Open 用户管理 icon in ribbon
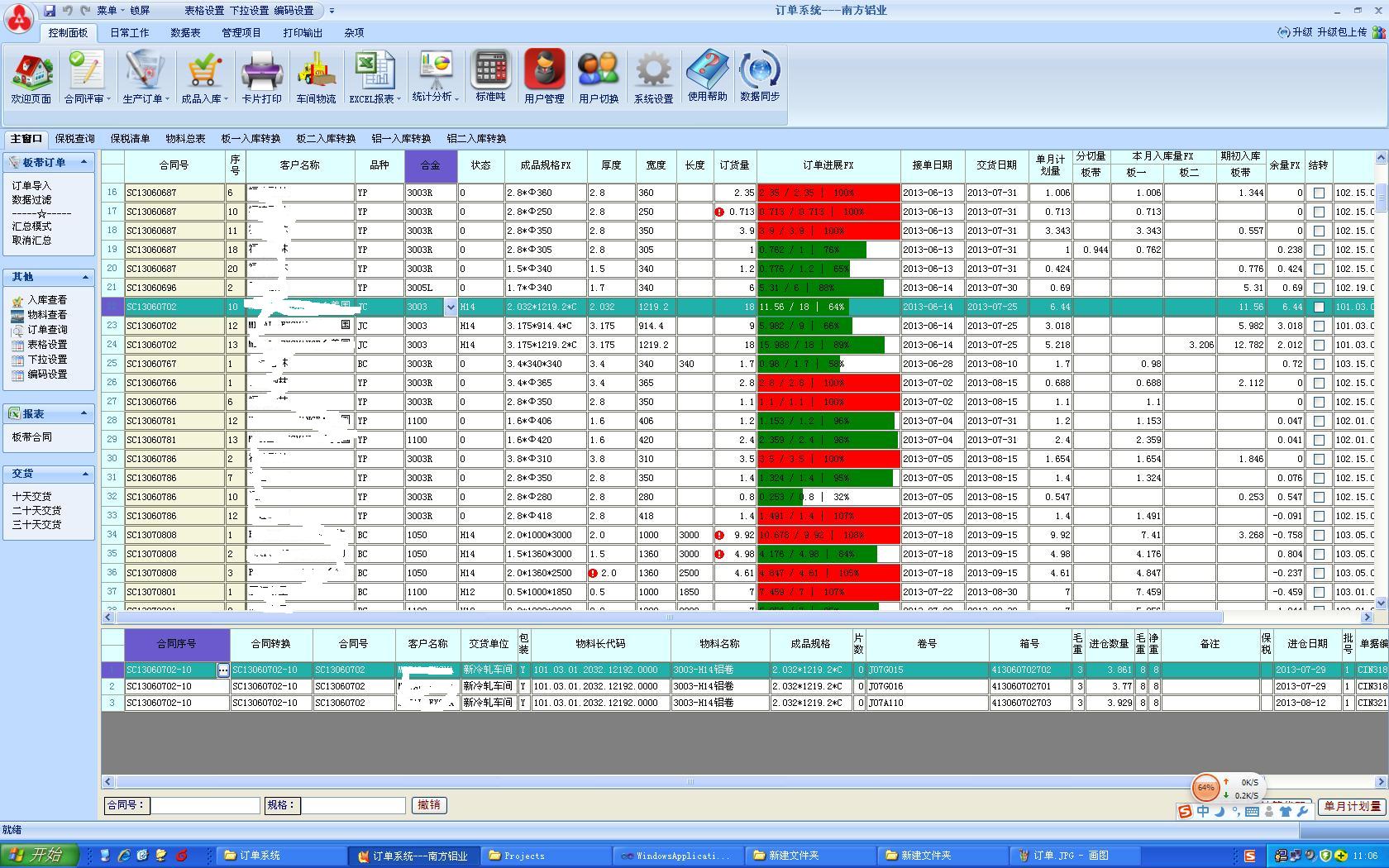Image resolution: width=1389 pixels, height=868 pixels. (544, 76)
